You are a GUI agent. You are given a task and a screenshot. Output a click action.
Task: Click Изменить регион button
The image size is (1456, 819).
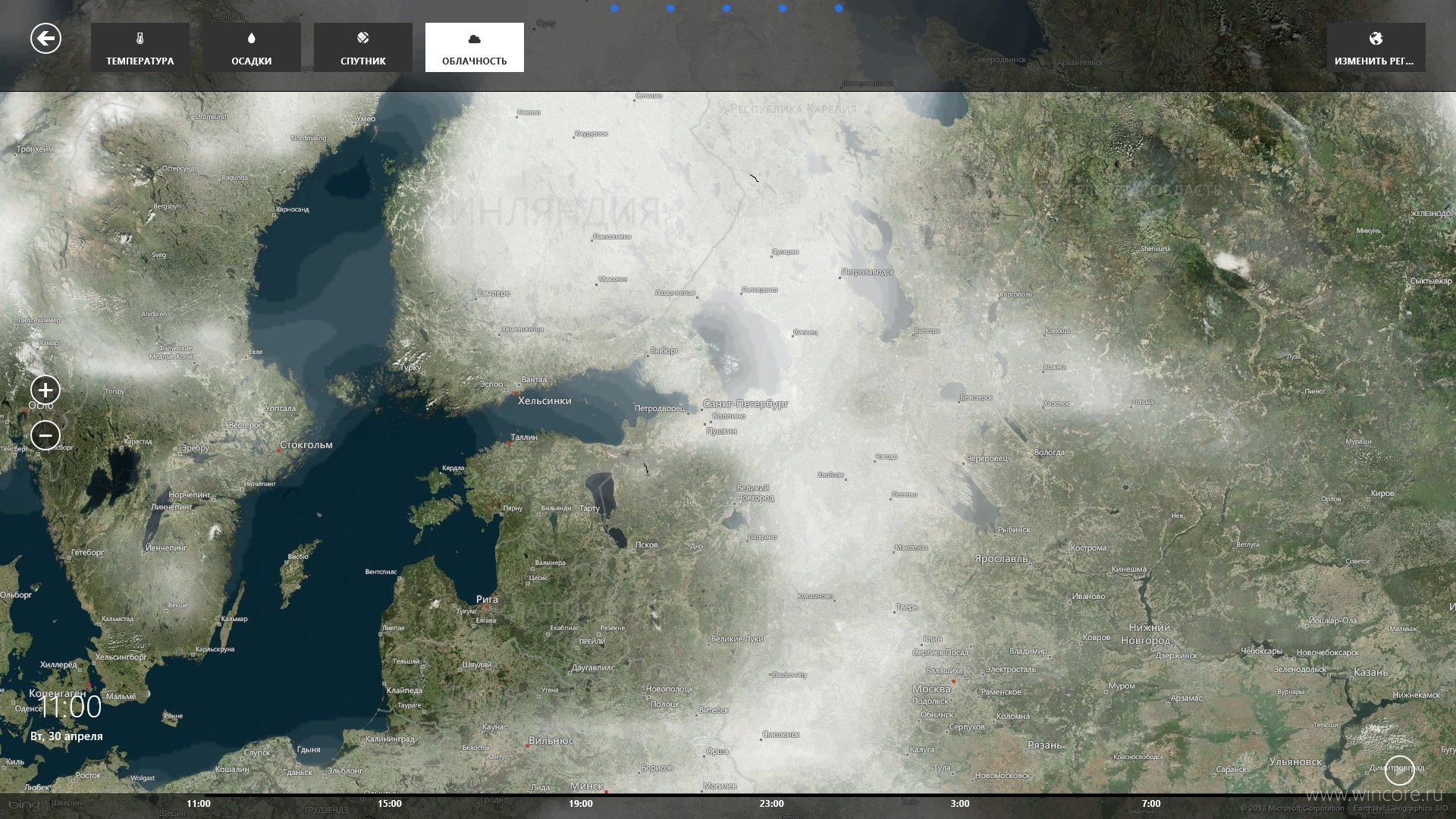coord(1376,47)
